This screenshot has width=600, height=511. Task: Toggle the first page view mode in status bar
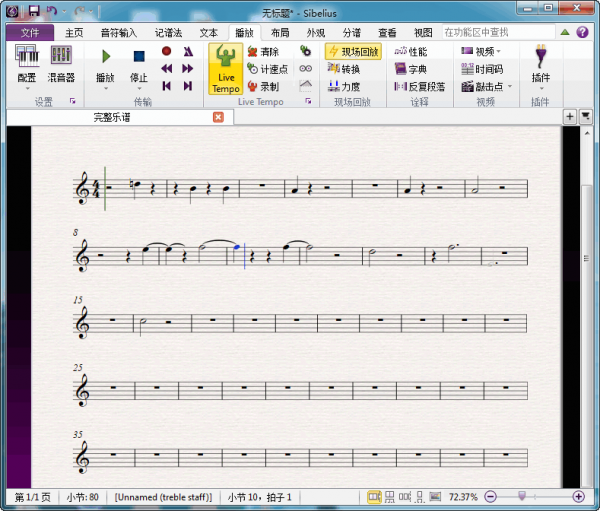coord(374,497)
